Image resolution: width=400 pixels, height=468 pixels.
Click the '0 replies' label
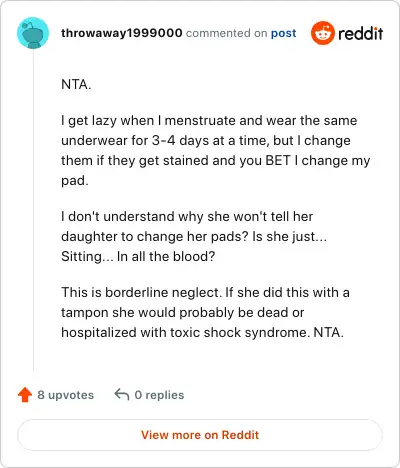(x=159, y=395)
